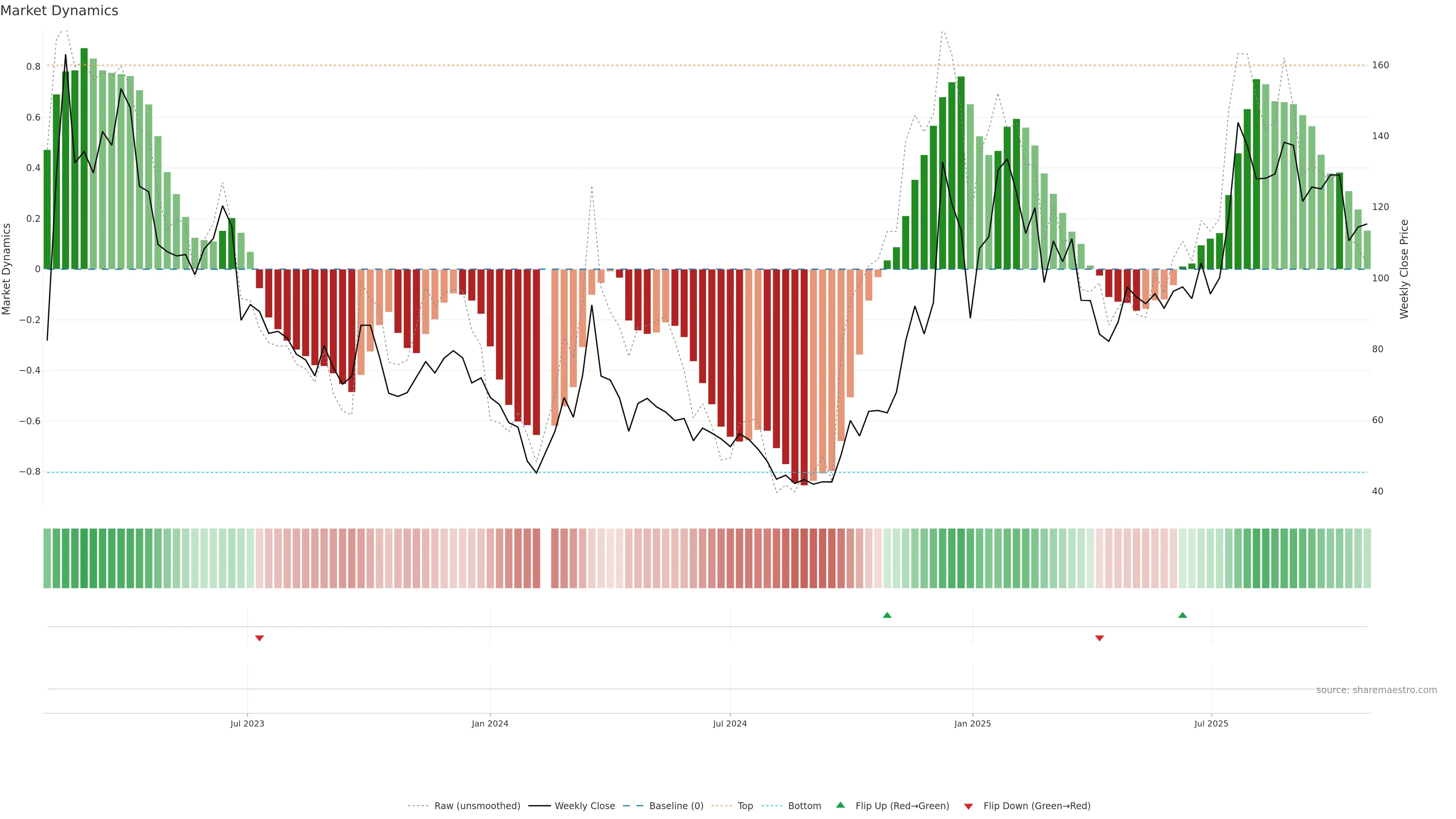Click the green Flip Up triangle before Jan 2025
Viewport: 1456px width, 819px height.
887,615
